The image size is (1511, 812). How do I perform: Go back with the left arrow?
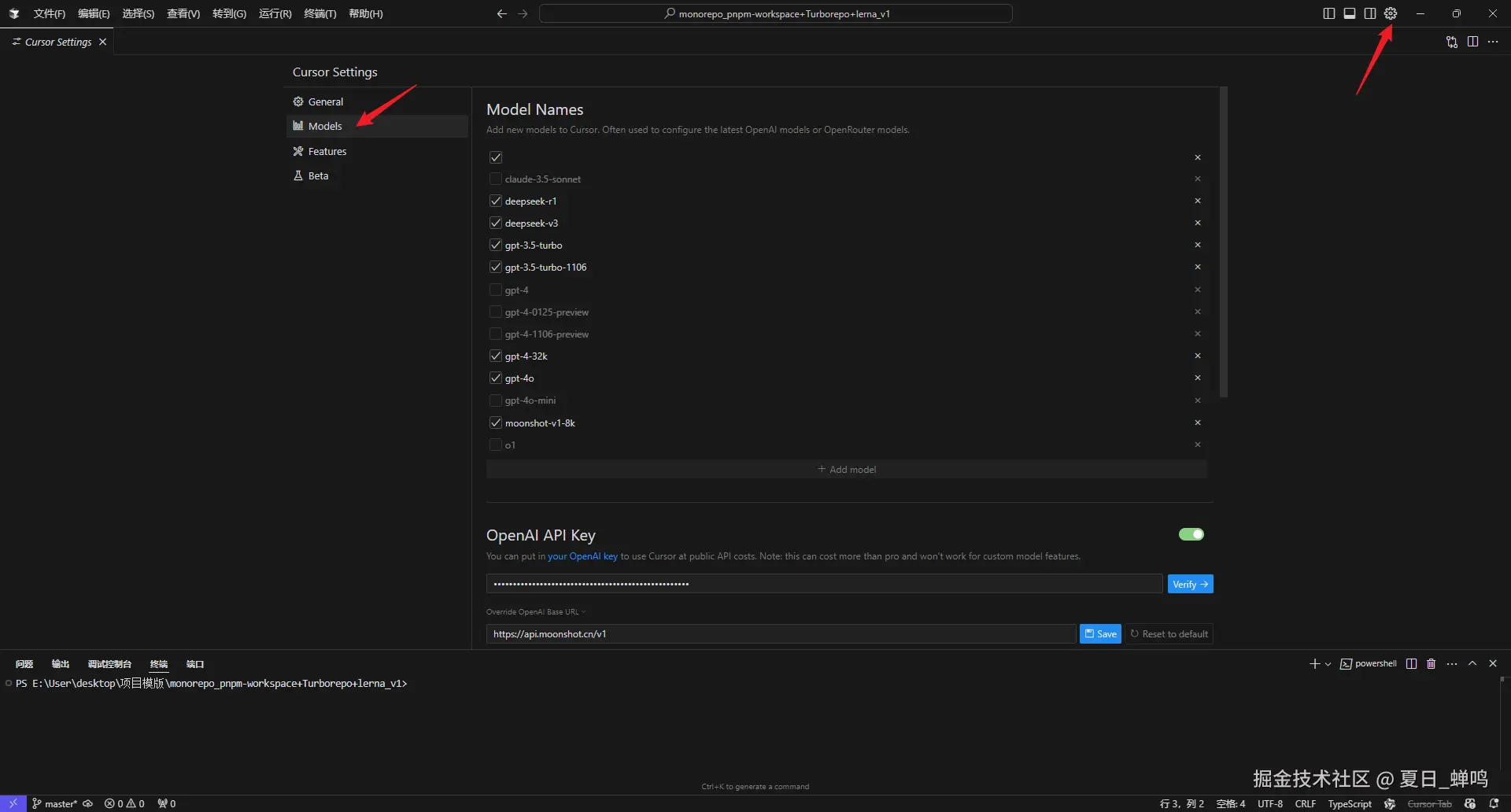point(502,13)
